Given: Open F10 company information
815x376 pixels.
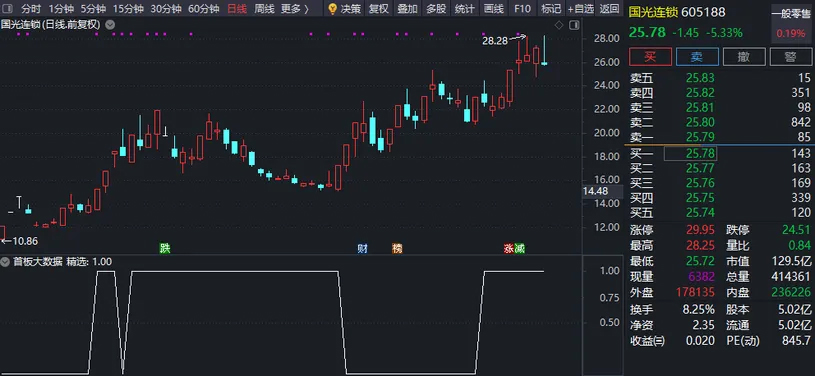Looking at the screenshot, I should point(522,9).
